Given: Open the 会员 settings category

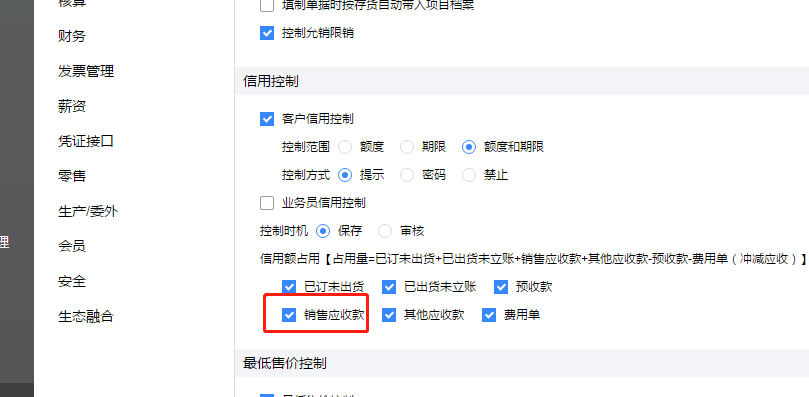Looking at the screenshot, I should [x=72, y=246].
